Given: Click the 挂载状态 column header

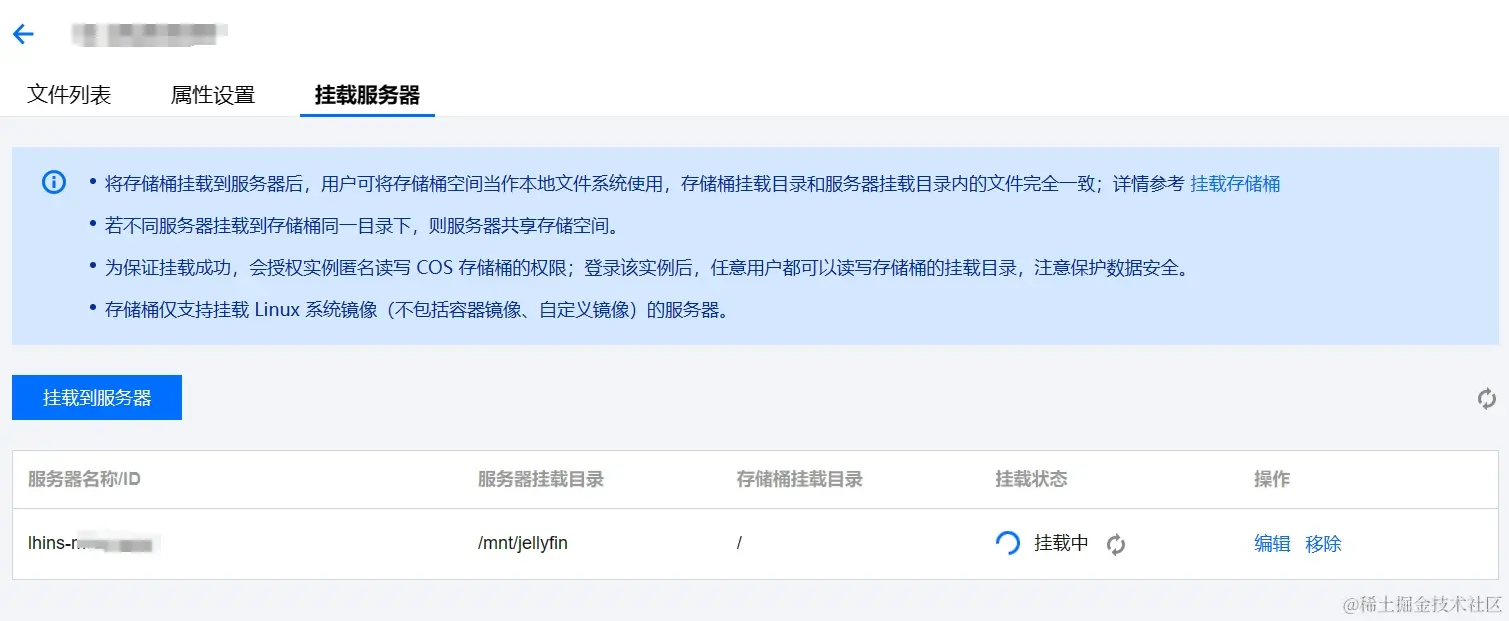Looking at the screenshot, I should tap(1030, 480).
